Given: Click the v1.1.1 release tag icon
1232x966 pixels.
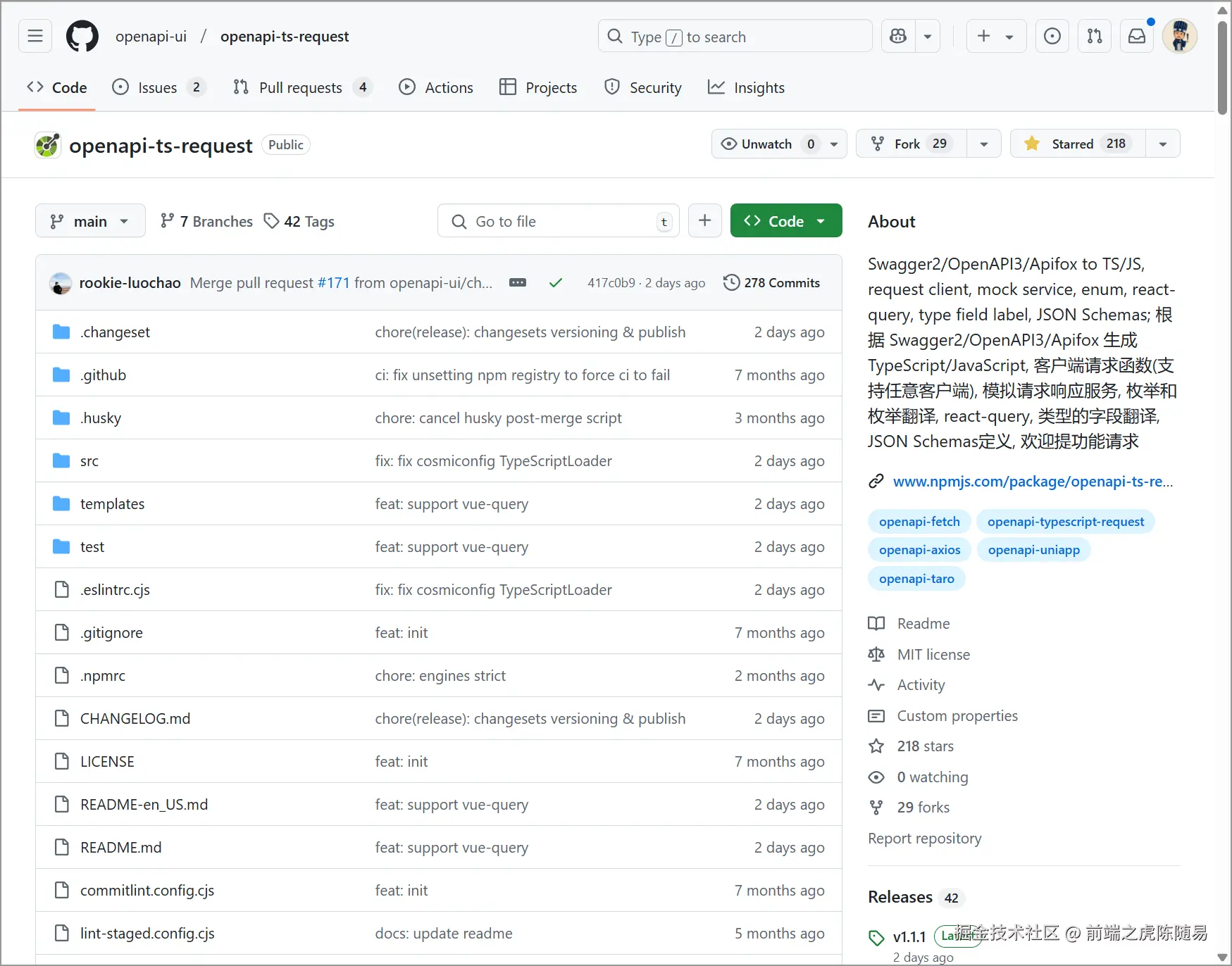Looking at the screenshot, I should pyautogui.click(x=876, y=938).
